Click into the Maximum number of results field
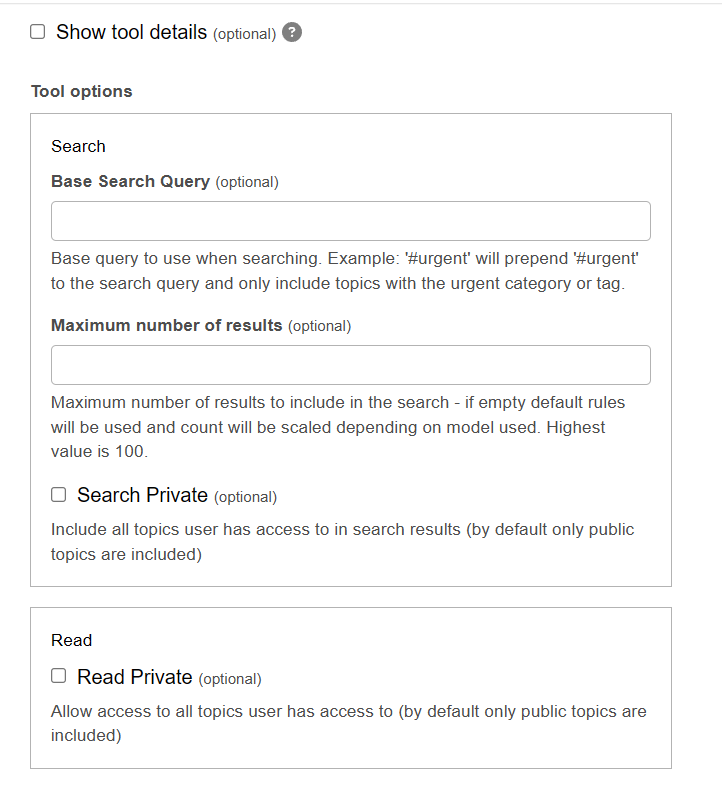 (351, 365)
